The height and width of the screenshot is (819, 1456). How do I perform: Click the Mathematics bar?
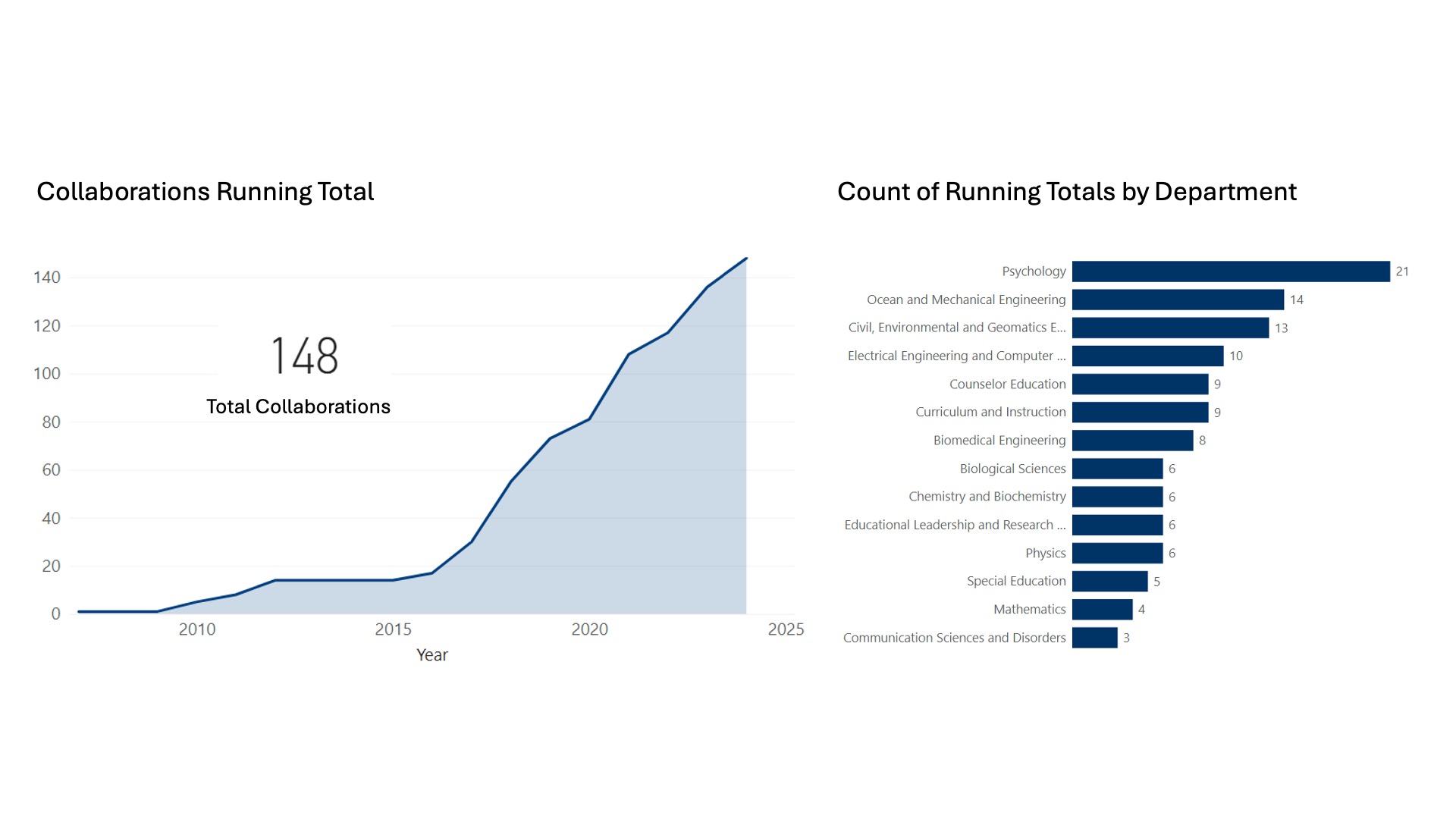coord(1102,609)
